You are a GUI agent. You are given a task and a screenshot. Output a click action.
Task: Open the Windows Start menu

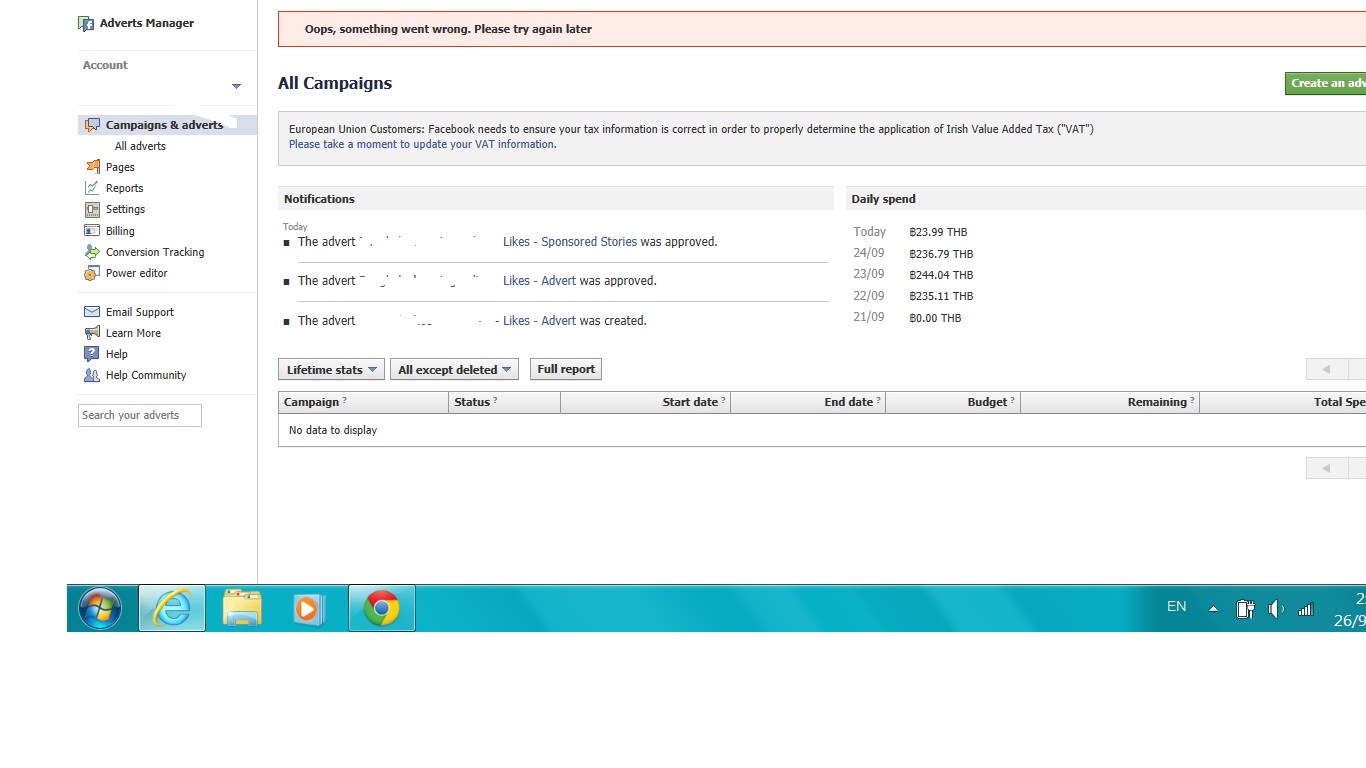coord(100,608)
